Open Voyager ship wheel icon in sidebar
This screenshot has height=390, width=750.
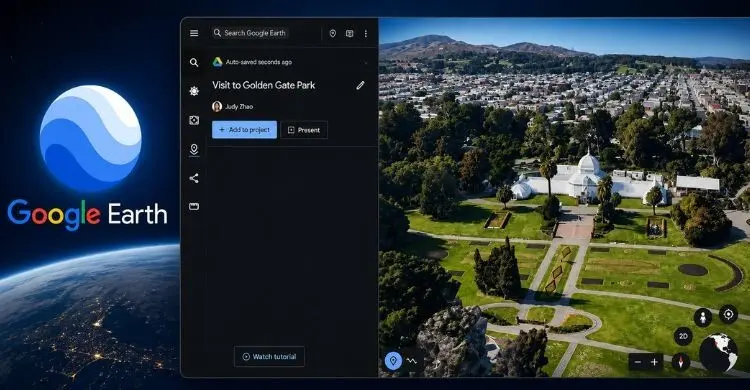pos(194,91)
